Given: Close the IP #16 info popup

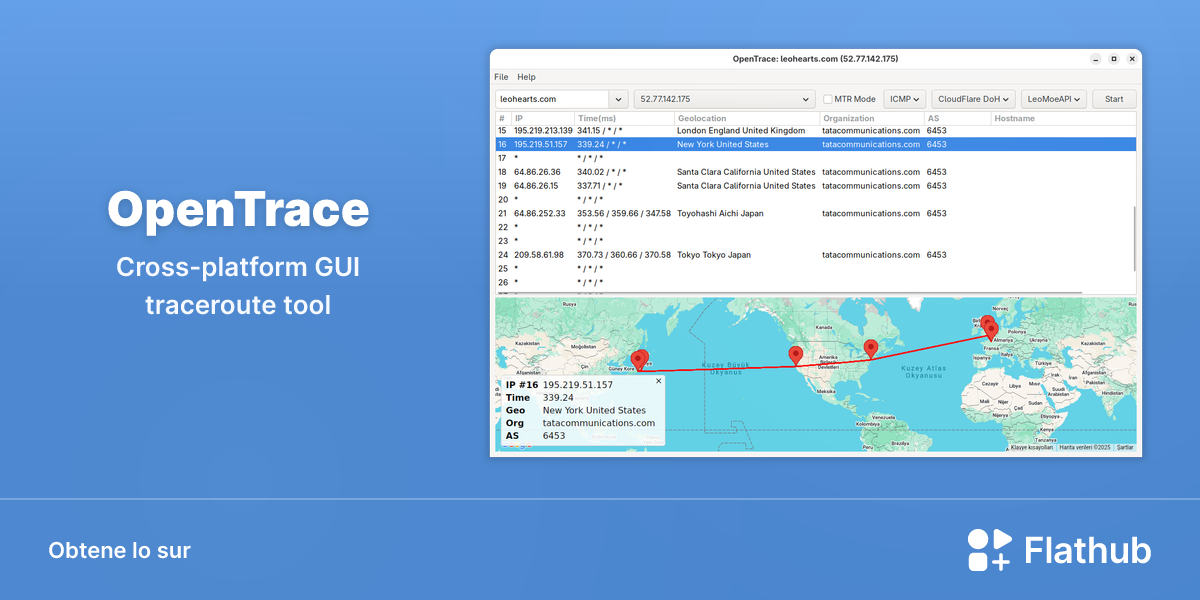Looking at the screenshot, I should click(x=658, y=381).
